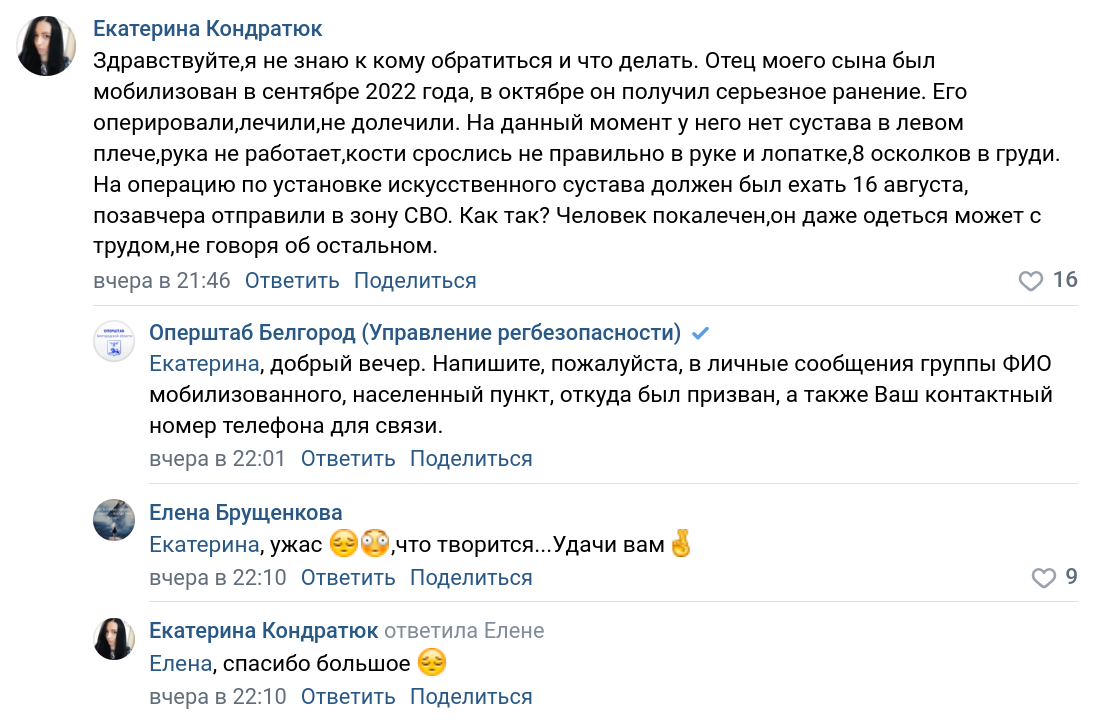Click the 'вчера в 22:01' timestamp
Image resolution: width=1115 pixels, height=728 pixels.
click(x=217, y=459)
